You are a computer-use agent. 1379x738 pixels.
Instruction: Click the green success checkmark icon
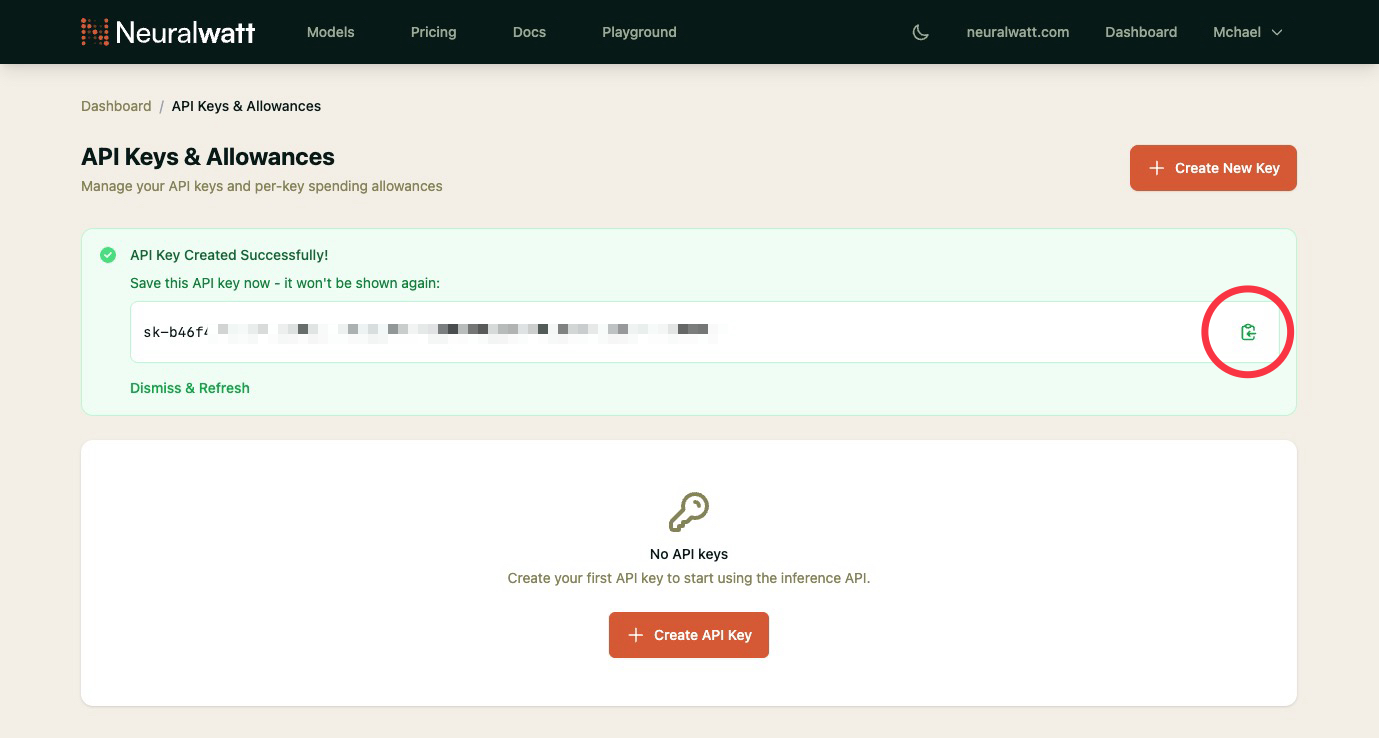click(x=108, y=255)
